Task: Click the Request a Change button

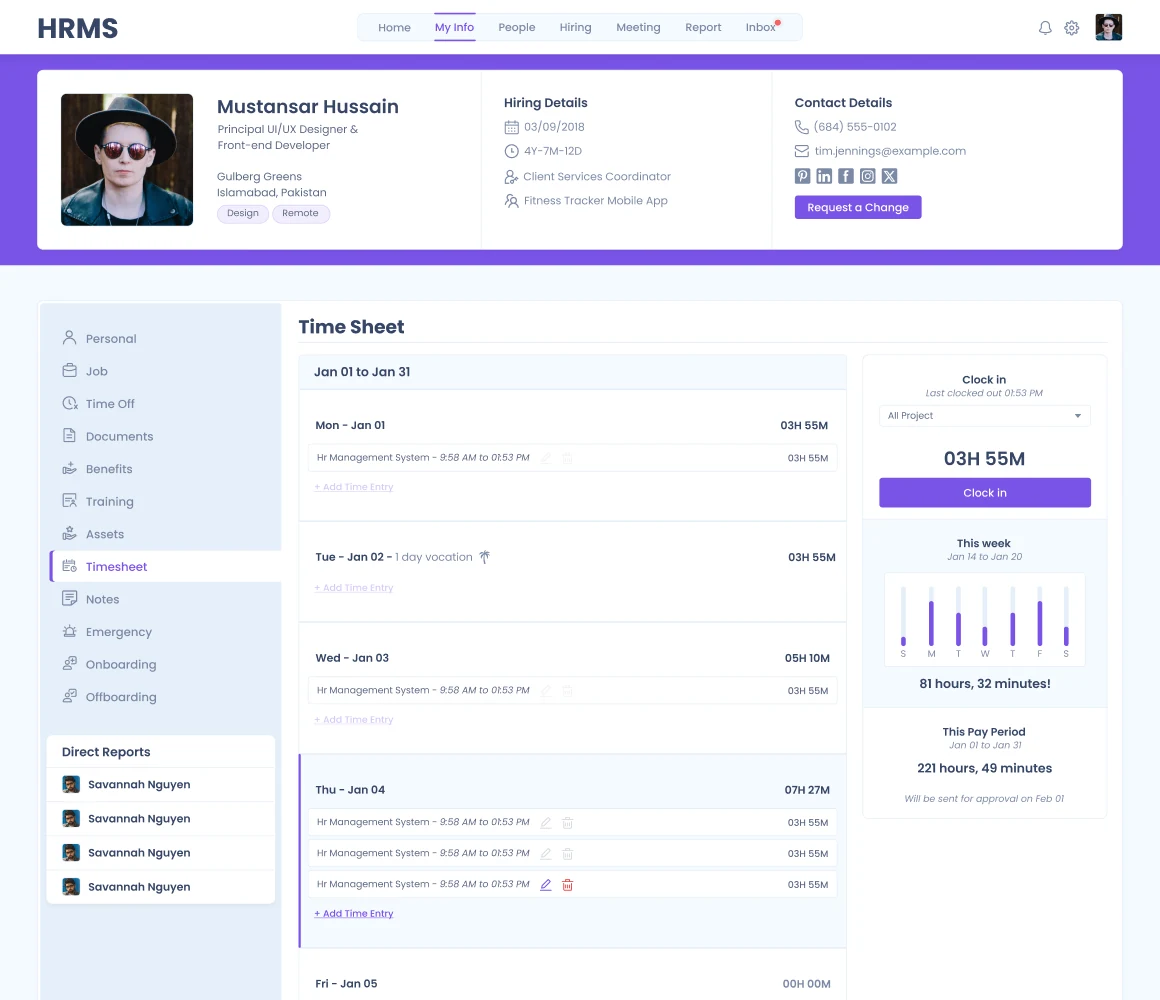Action: [857, 207]
